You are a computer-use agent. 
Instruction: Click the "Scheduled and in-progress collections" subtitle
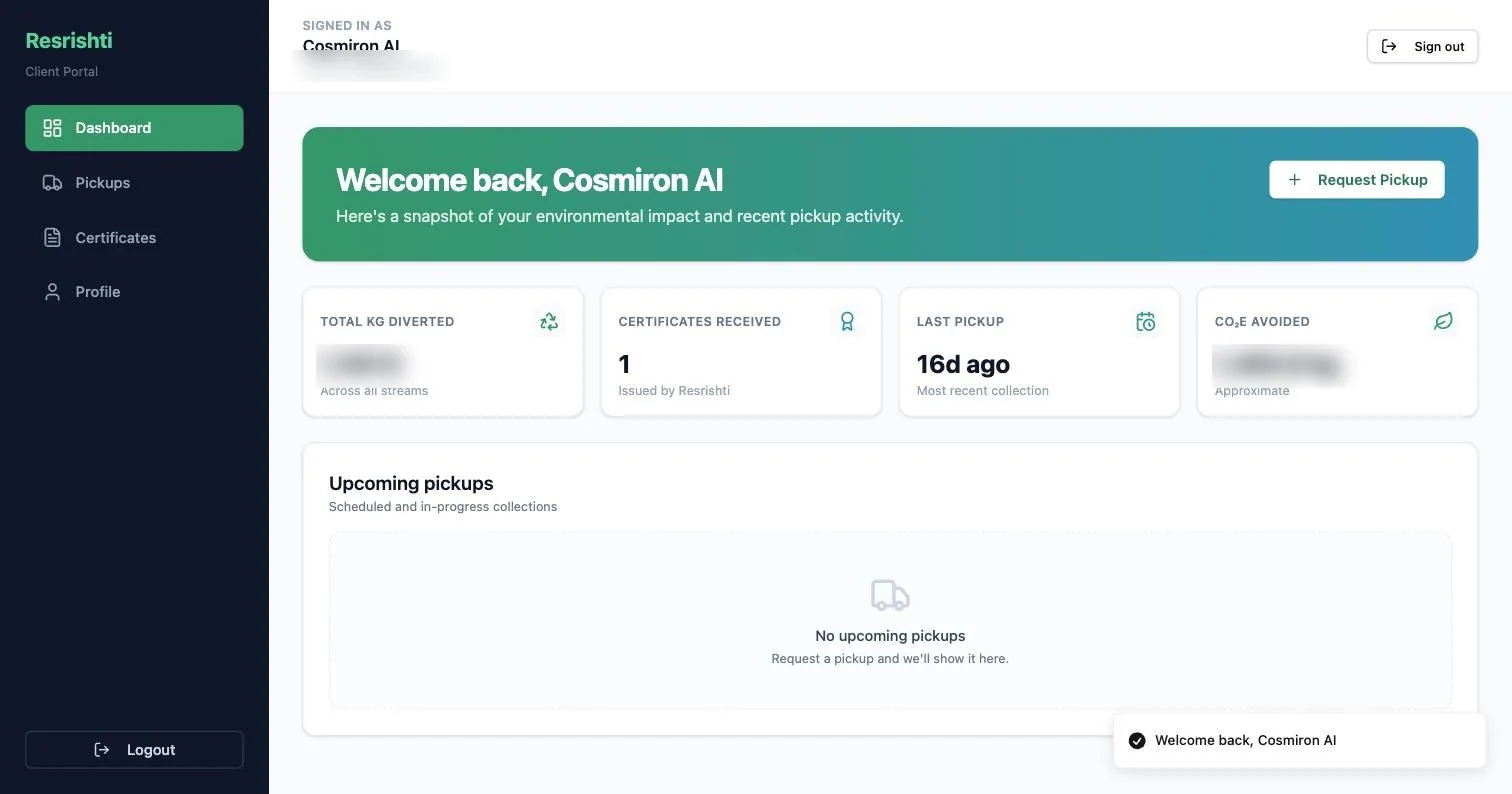443,507
